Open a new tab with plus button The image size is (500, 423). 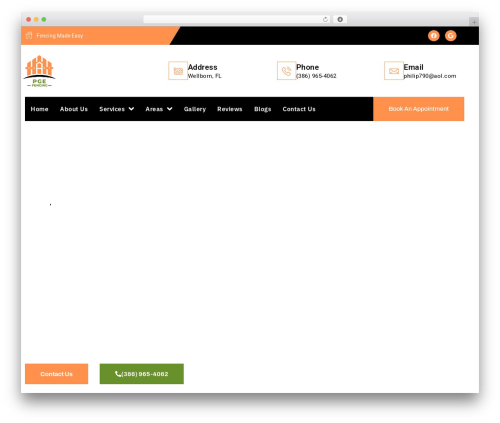click(x=474, y=22)
